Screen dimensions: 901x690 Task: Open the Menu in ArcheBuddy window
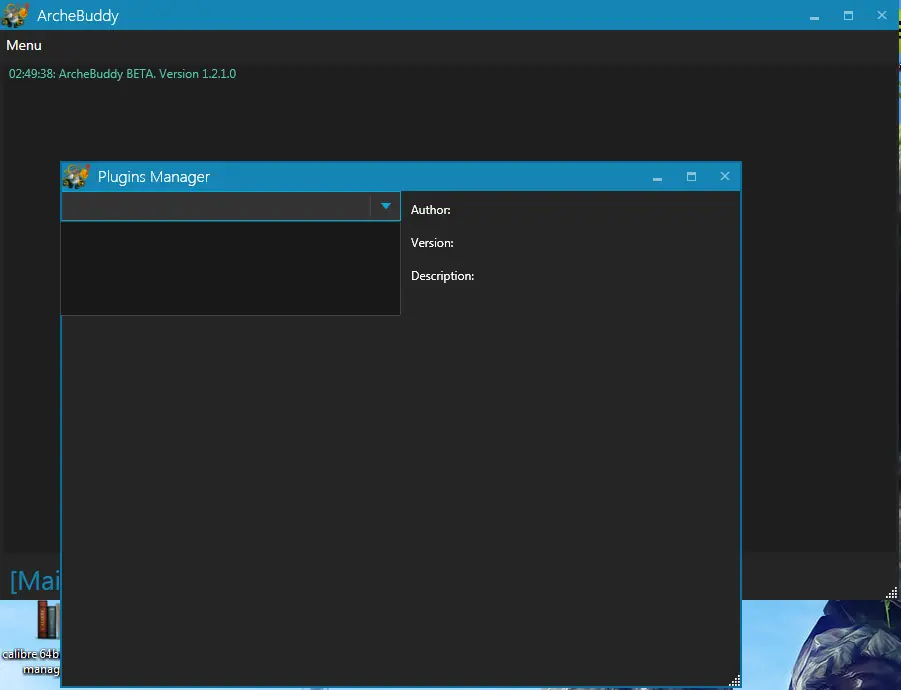pyautogui.click(x=24, y=45)
